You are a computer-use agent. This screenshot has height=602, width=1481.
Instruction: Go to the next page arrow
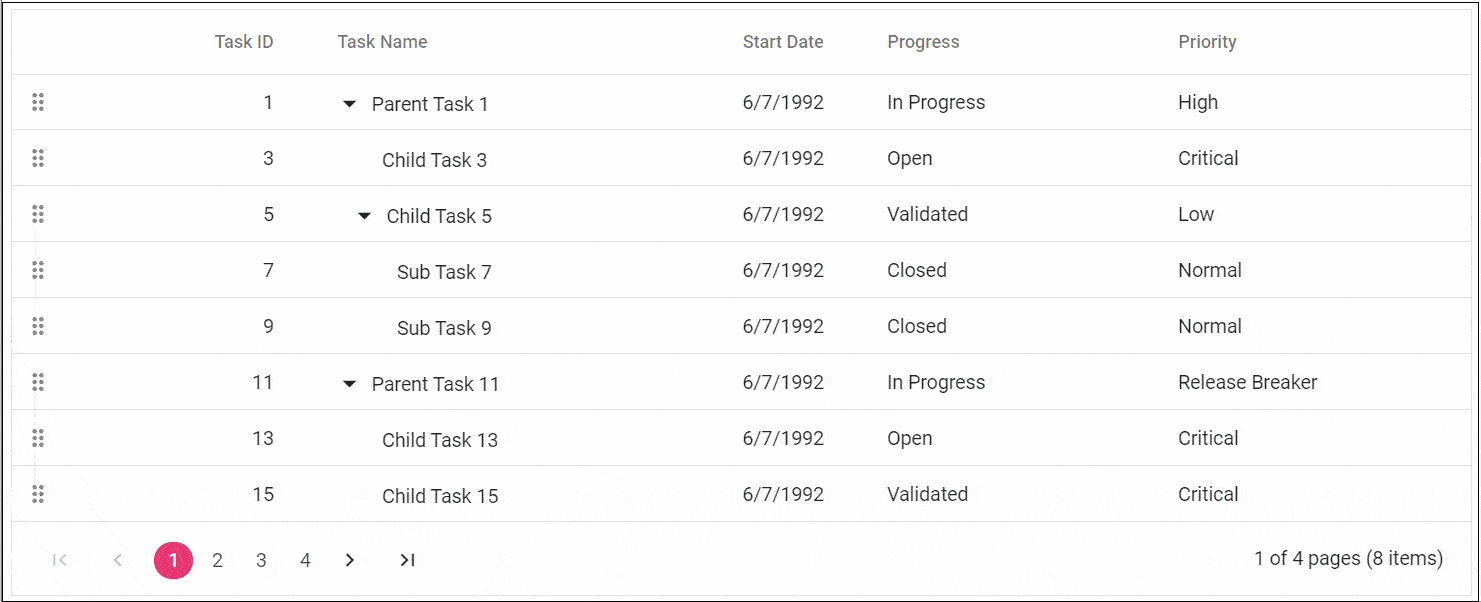pyautogui.click(x=349, y=560)
